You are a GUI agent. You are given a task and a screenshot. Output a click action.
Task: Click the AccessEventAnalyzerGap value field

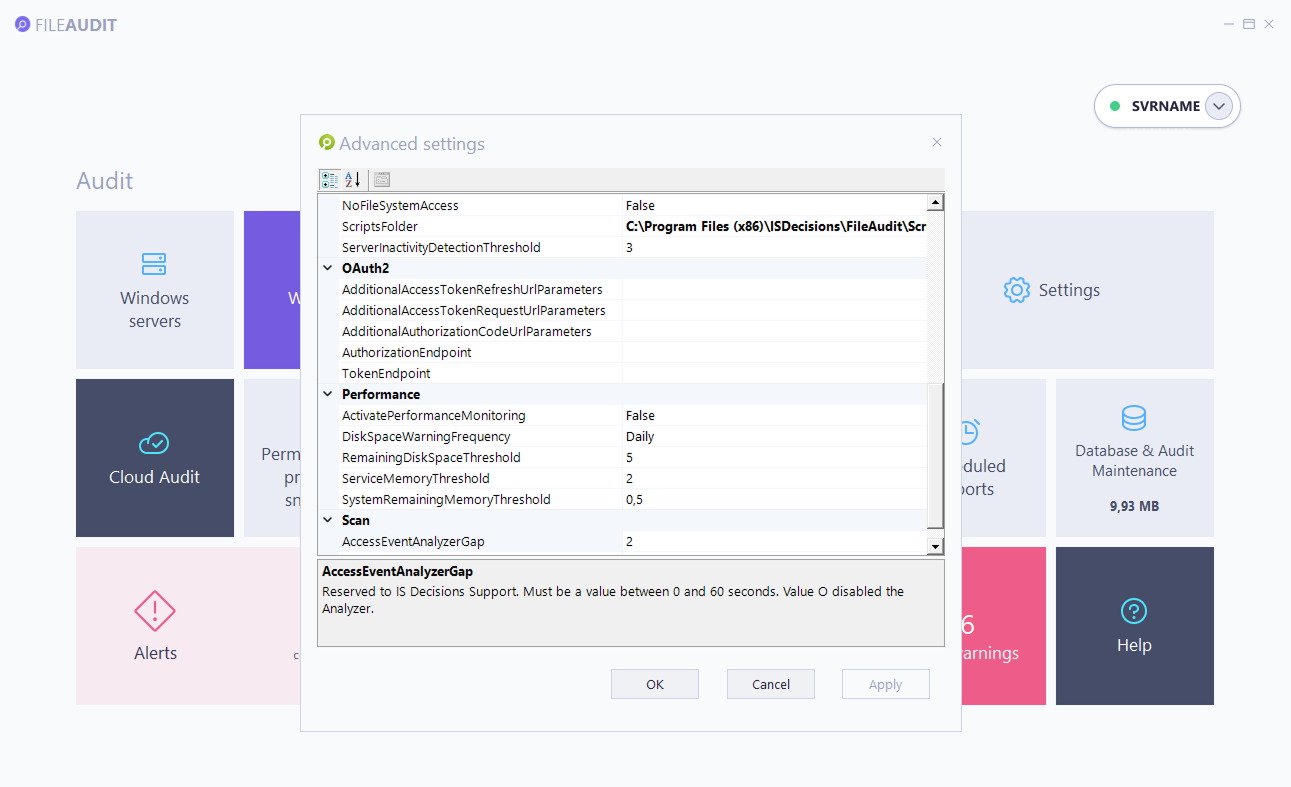(x=775, y=541)
